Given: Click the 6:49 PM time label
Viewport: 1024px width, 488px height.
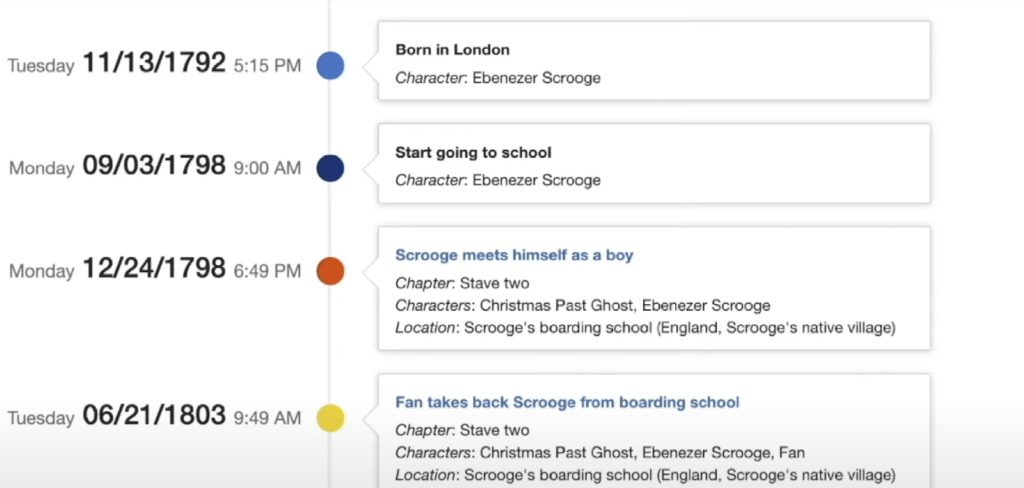Looking at the screenshot, I should click(x=267, y=271).
